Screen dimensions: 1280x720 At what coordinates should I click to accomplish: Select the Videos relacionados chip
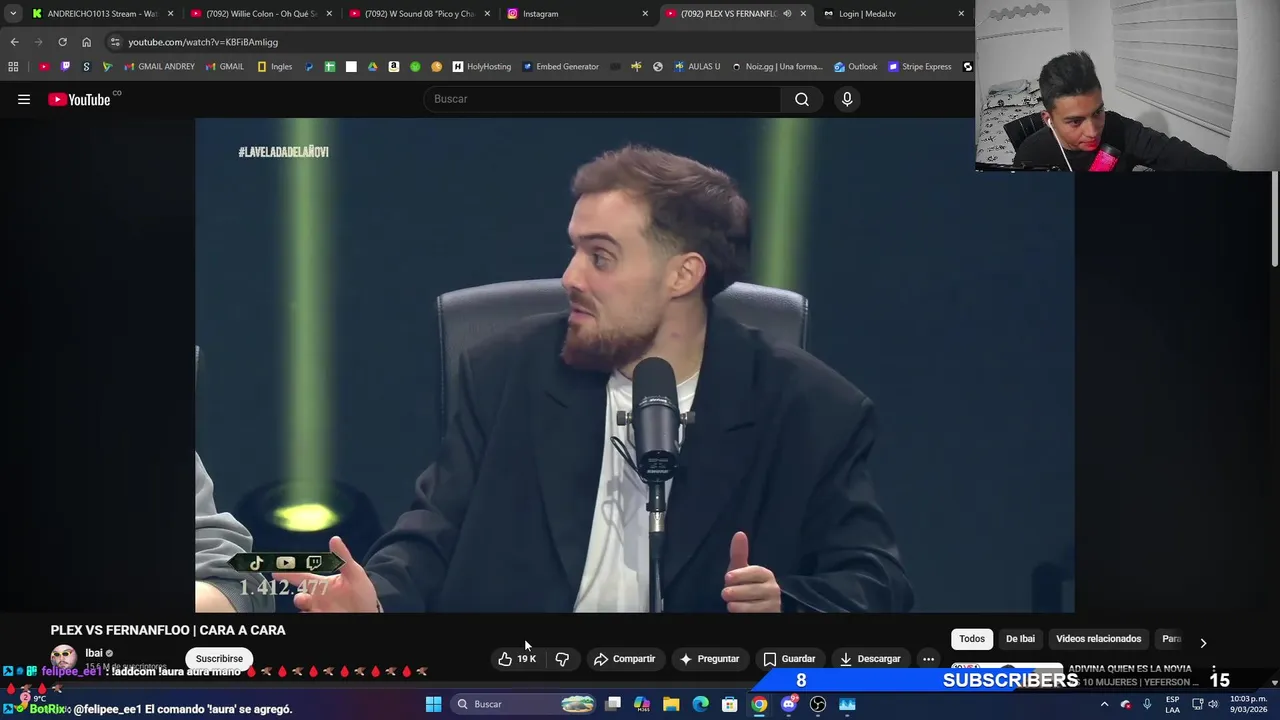click(1098, 639)
